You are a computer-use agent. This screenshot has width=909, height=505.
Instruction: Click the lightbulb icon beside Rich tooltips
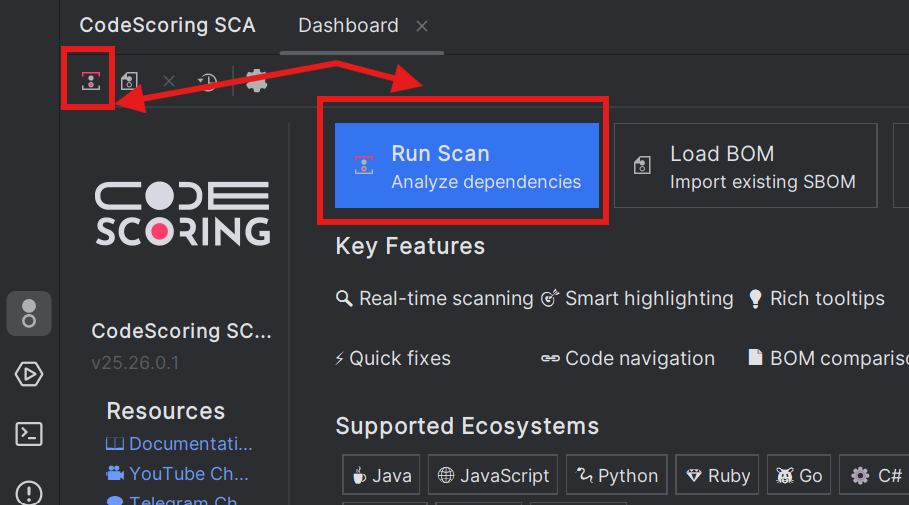click(x=755, y=299)
